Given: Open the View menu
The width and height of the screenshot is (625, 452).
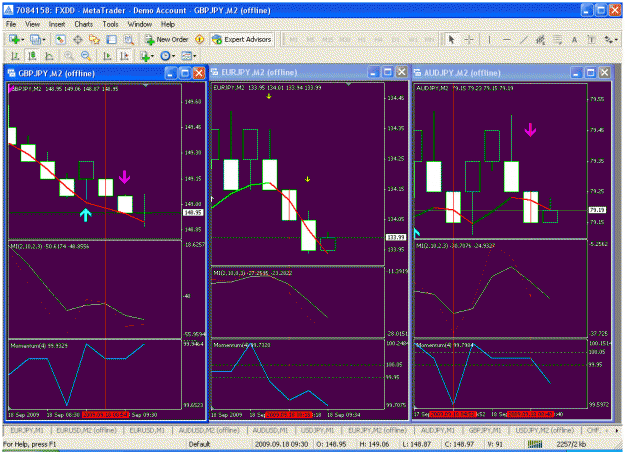Looking at the screenshot, I should pos(32,24).
